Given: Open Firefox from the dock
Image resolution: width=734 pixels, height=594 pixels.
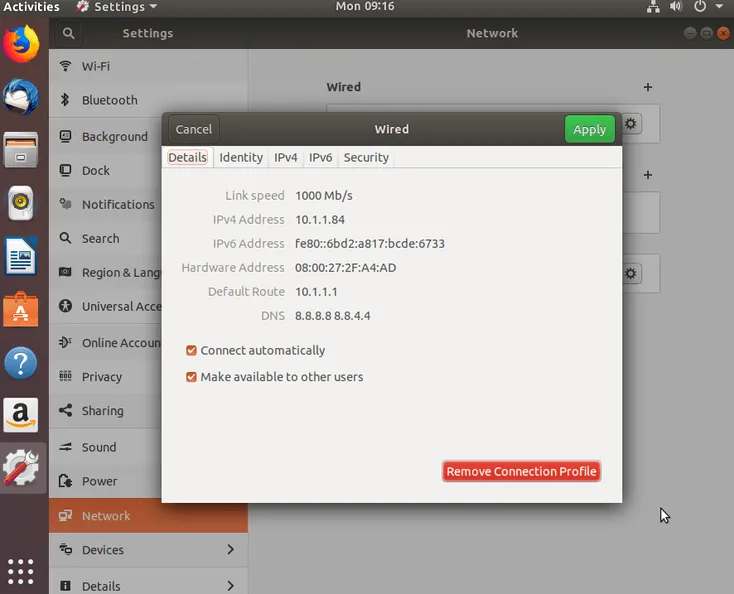Looking at the screenshot, I should point(21,44).
